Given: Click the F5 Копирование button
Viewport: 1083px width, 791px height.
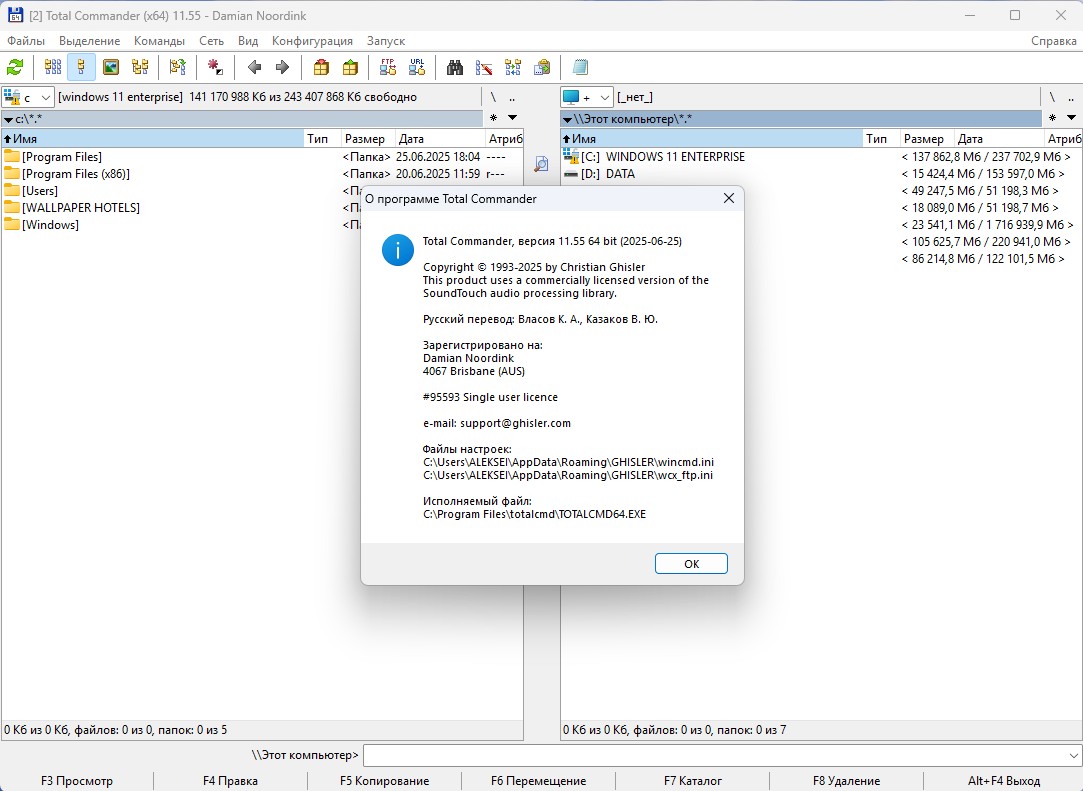Looking at the screenshot, I should [384, 781].
